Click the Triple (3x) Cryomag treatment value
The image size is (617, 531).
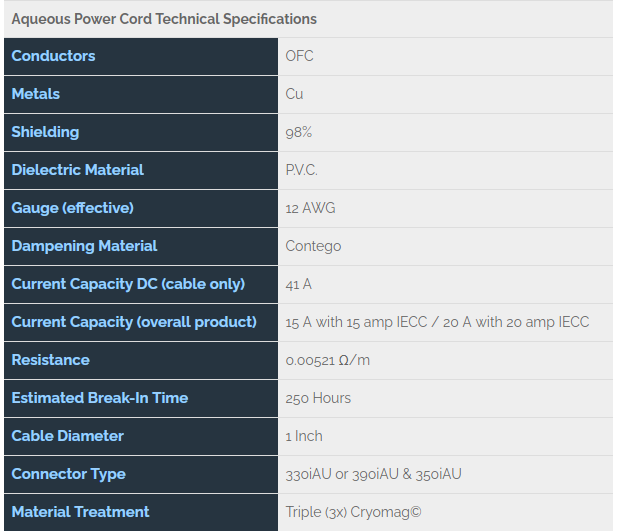[353, 512]
